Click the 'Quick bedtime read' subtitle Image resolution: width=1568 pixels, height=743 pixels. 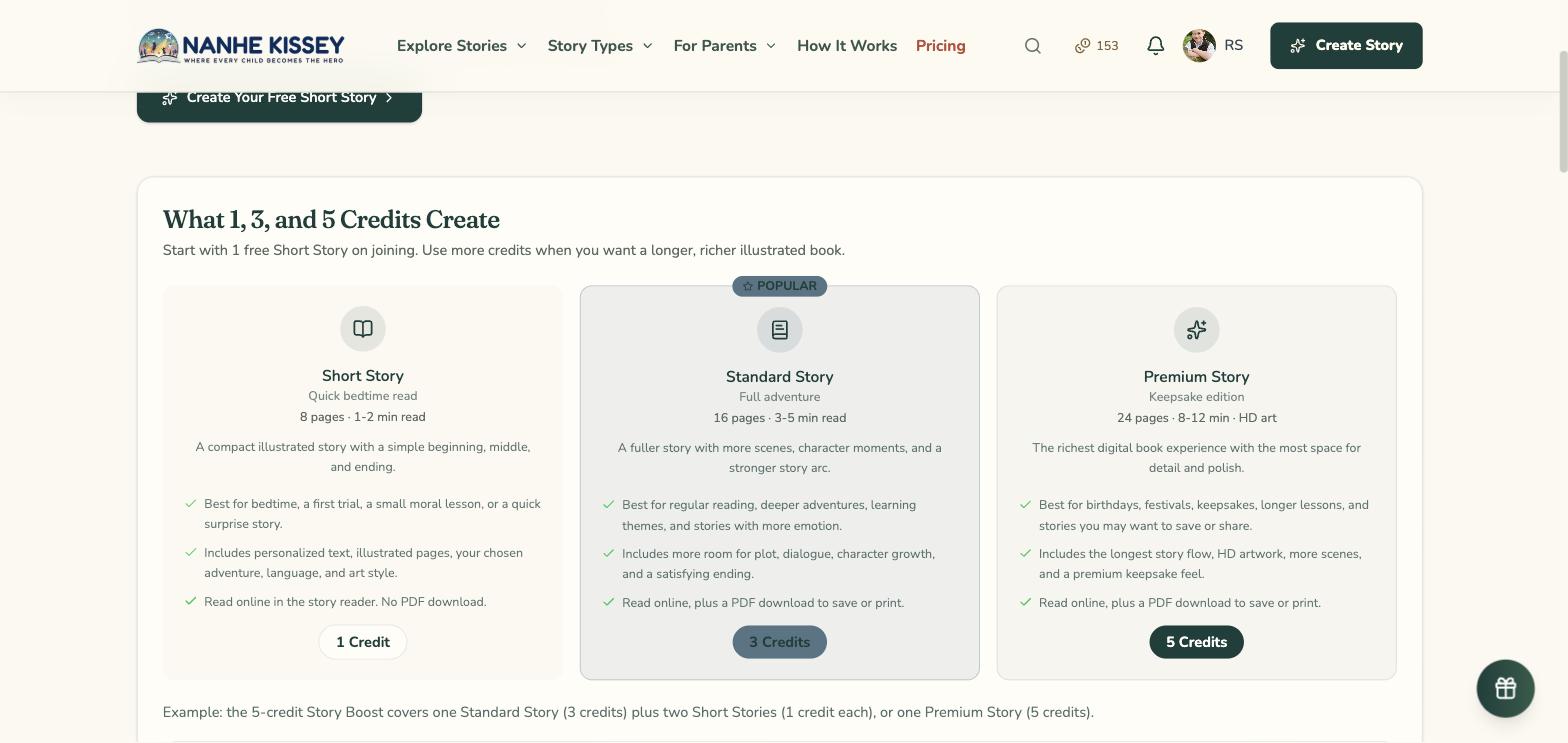363,396
